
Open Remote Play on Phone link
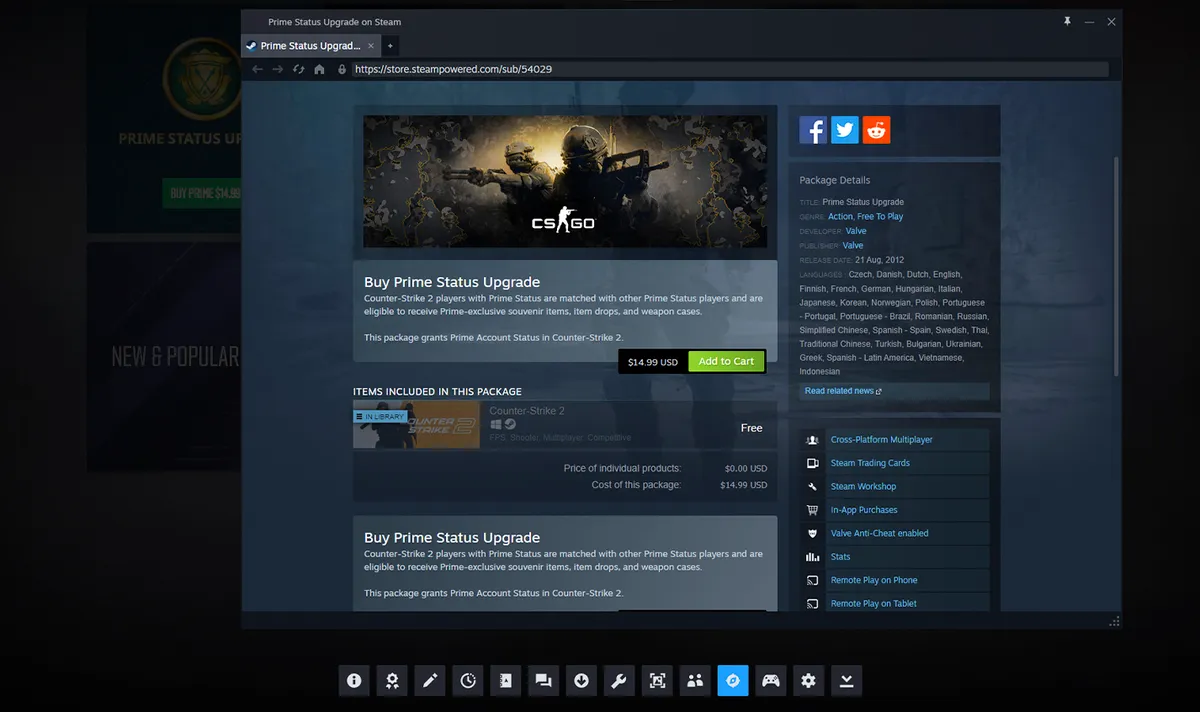[874, 580]
